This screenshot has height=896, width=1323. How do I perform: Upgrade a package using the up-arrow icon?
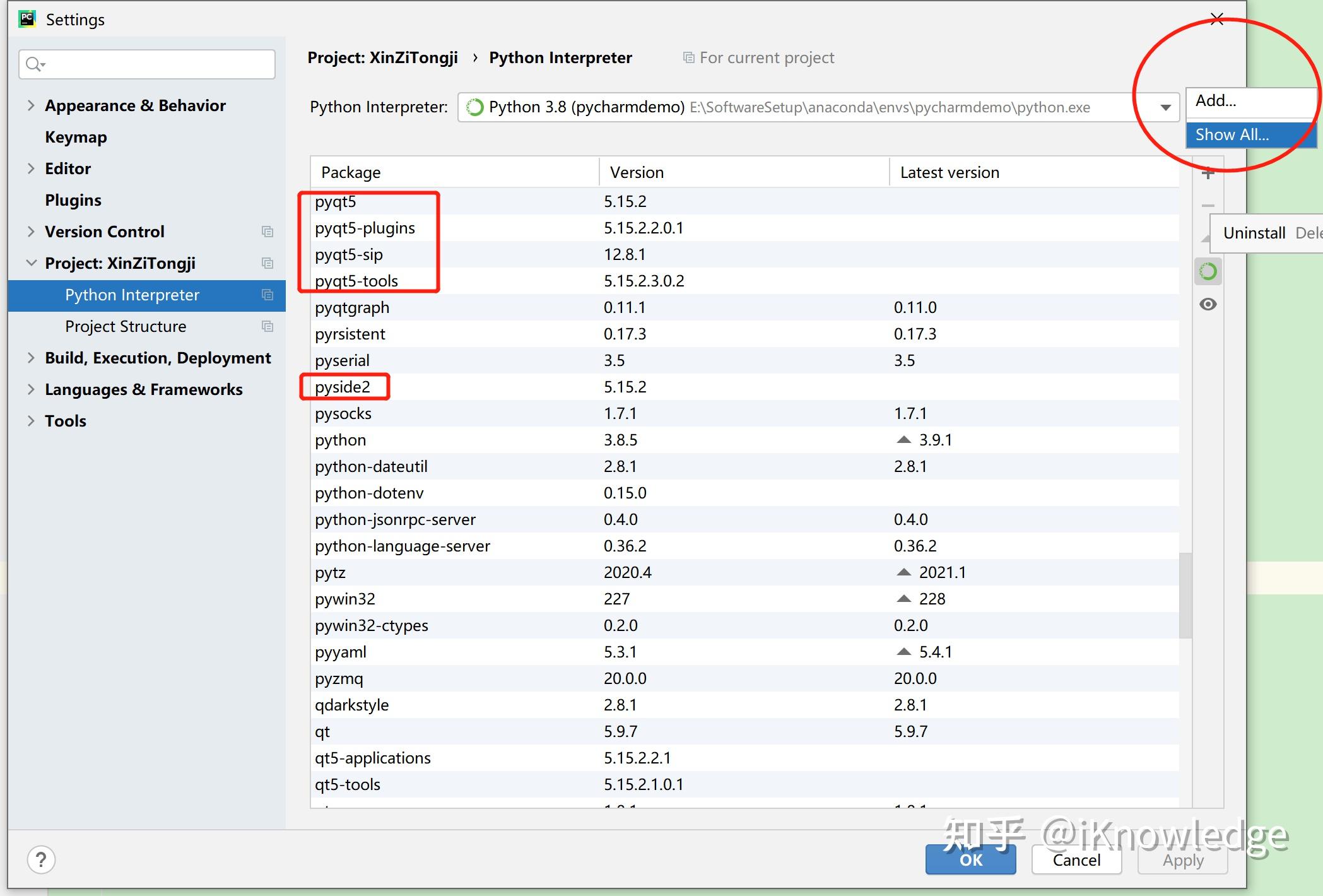click(1206, 237)
